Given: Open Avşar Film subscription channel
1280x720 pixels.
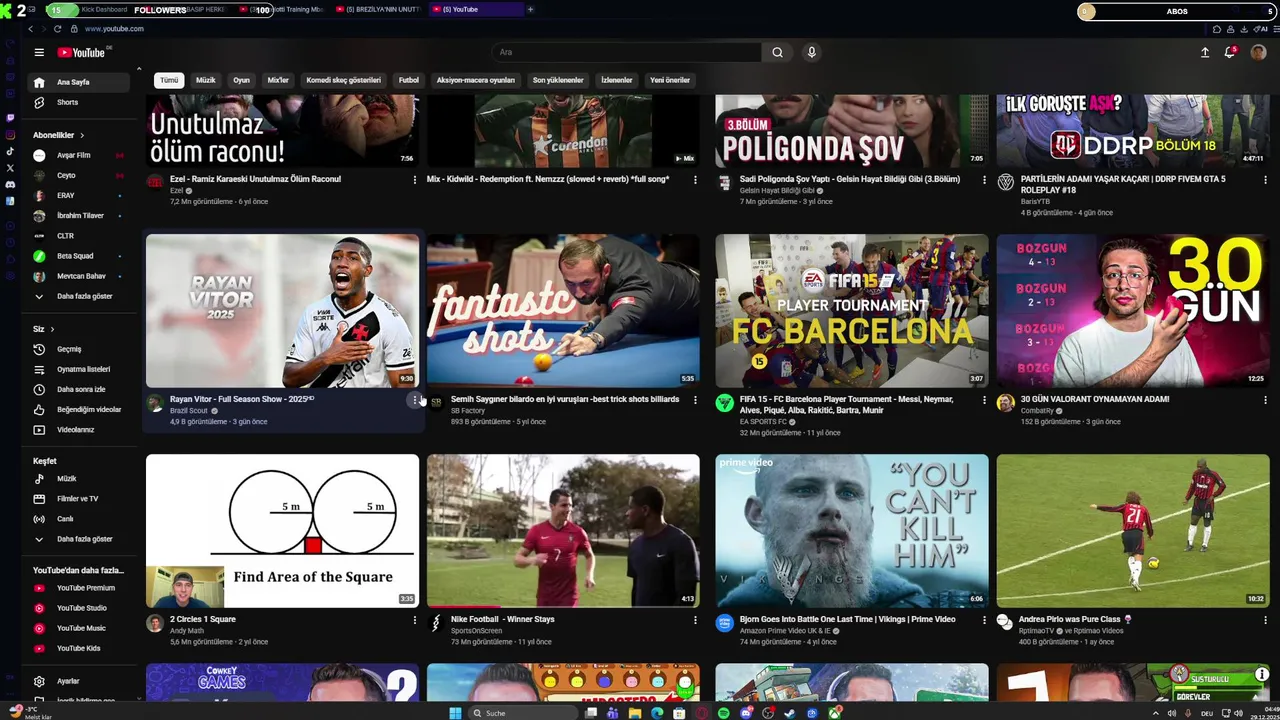Looking at the screenshot, I should [78, 155].
